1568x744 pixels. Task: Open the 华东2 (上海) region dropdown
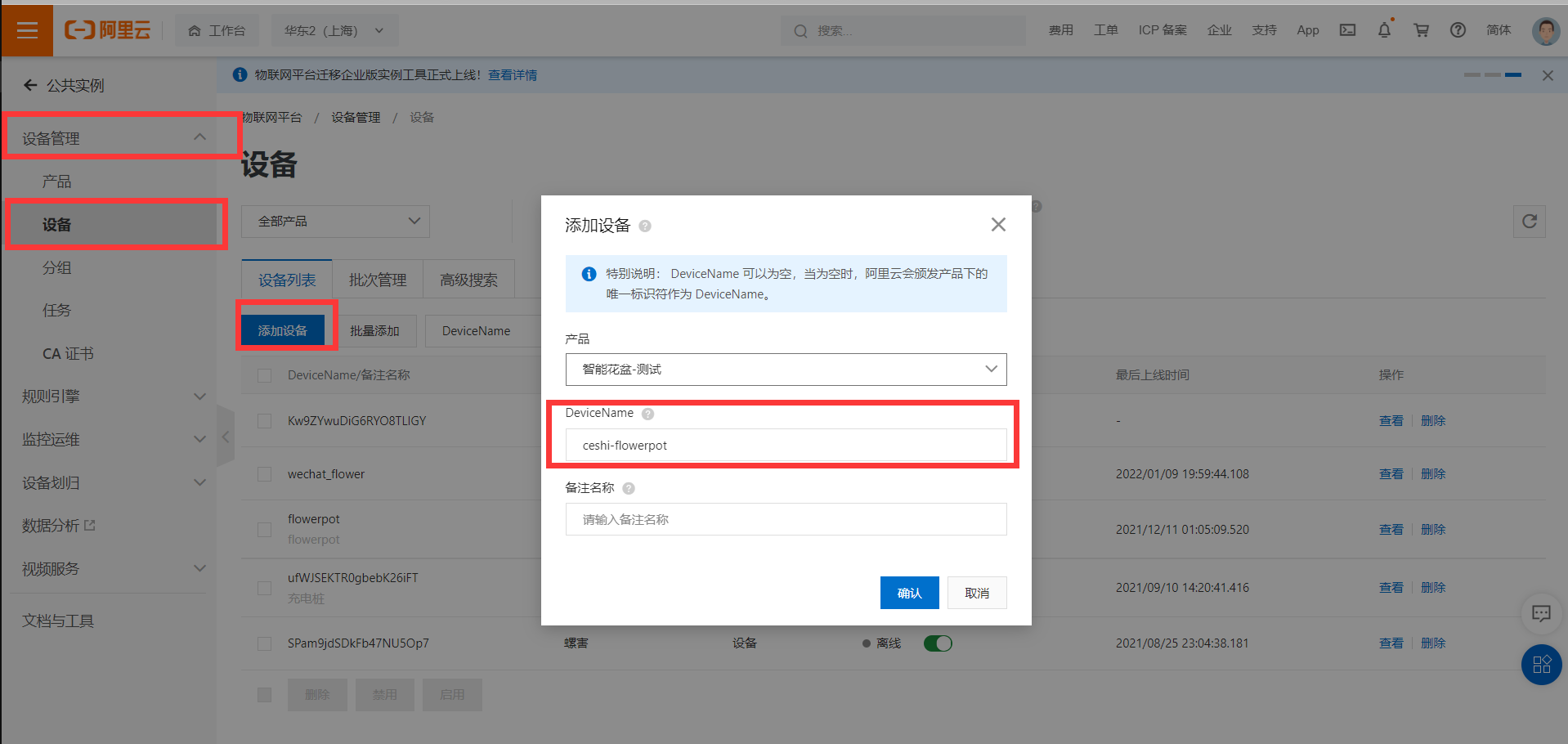(x=335, y=30)
